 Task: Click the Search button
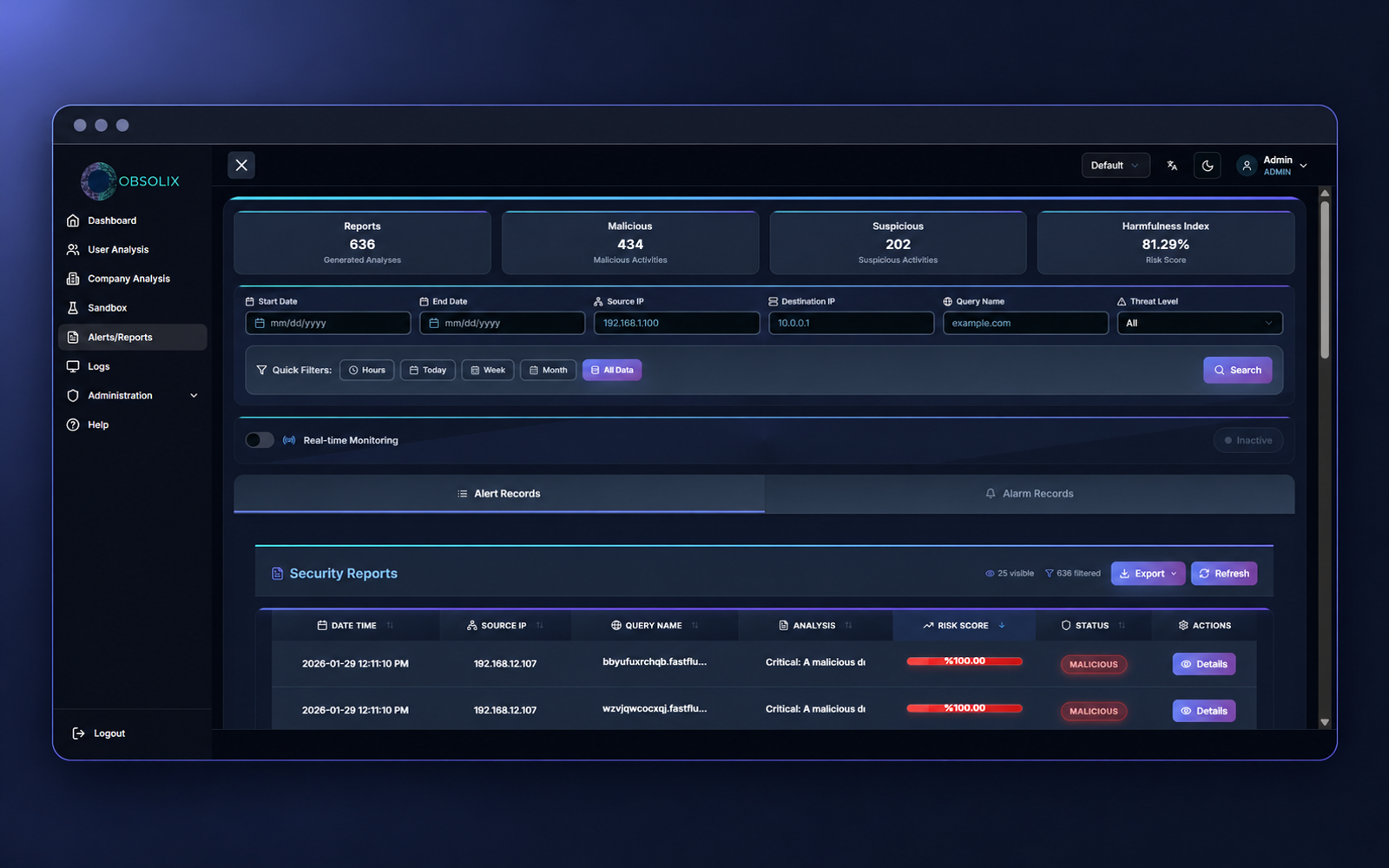[1238, 370]
